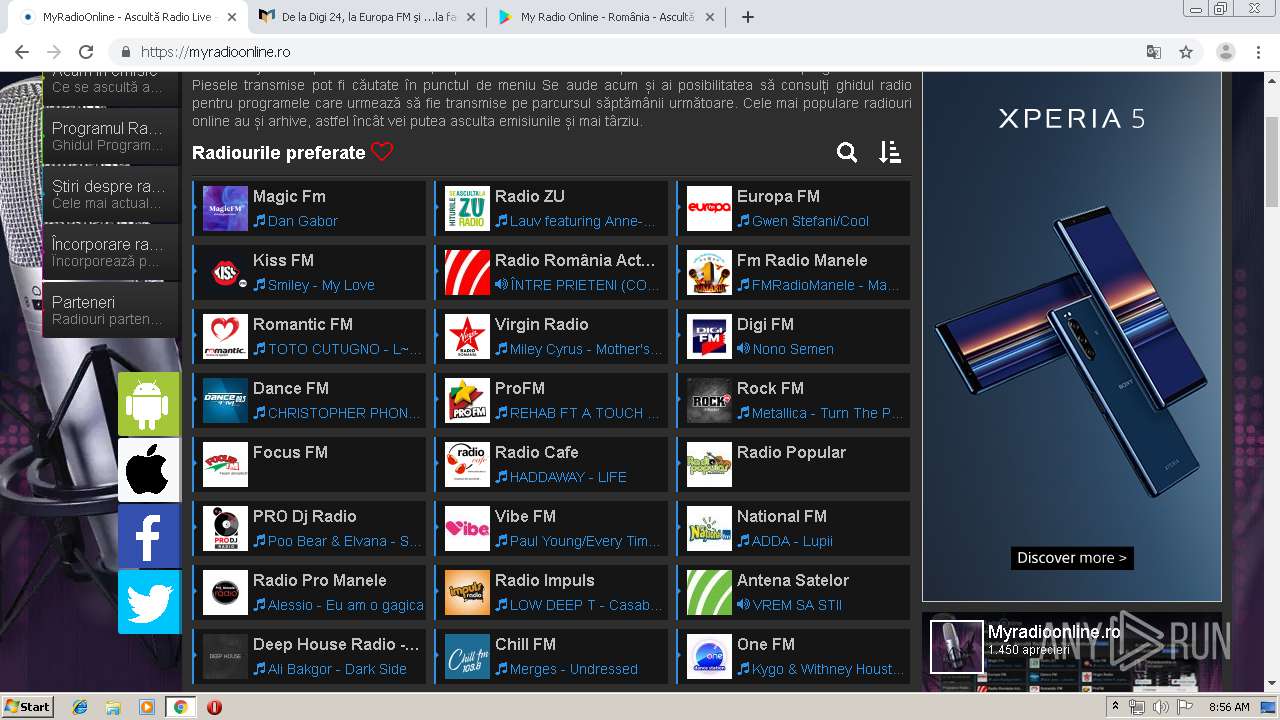Click the Fm Radio Manele logo
The image size is (1280, 720).
(x=709, y=272)
